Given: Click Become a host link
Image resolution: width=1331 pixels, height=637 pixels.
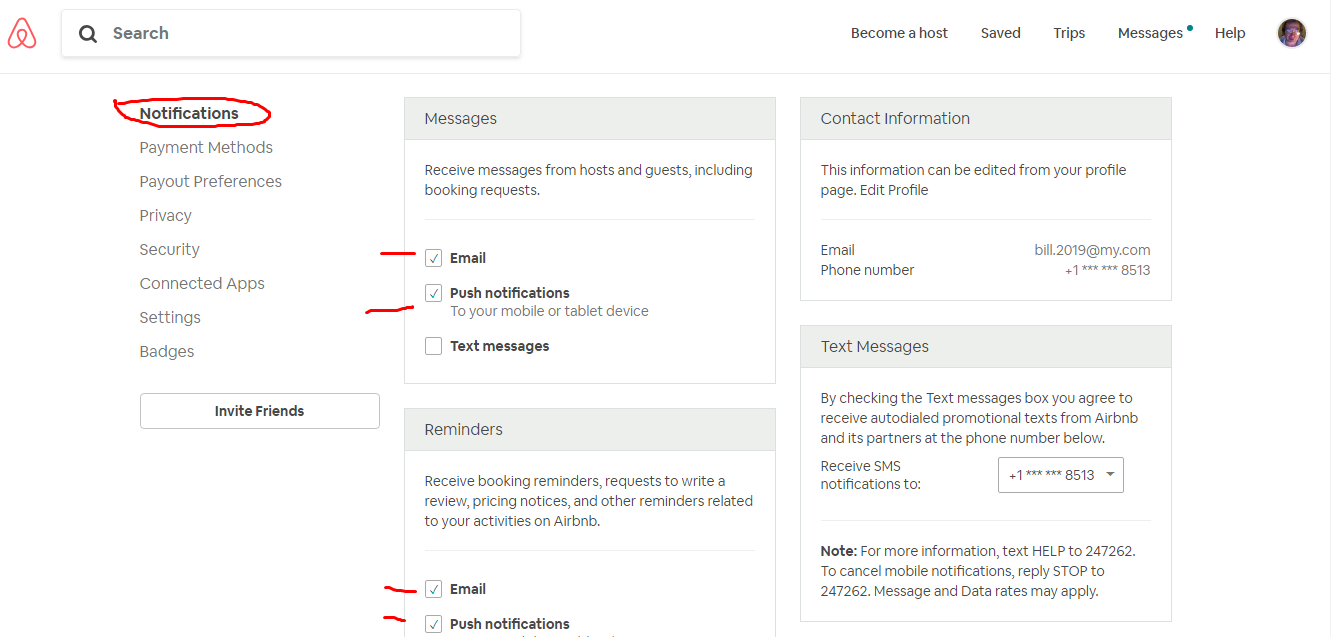Looking at the screenshot, I should tap(899, 33).
